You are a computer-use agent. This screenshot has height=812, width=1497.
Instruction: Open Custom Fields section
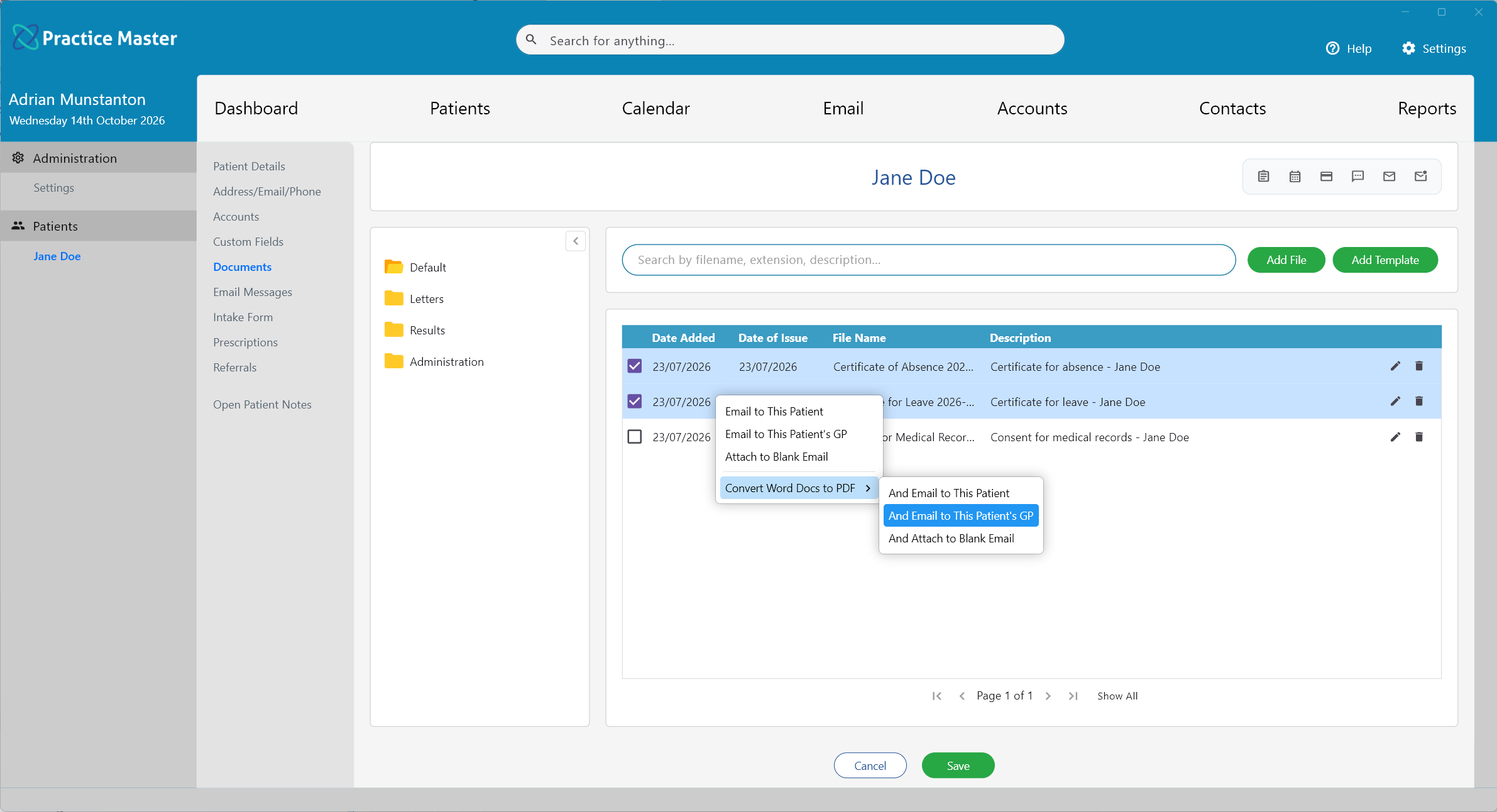[248, 241]
